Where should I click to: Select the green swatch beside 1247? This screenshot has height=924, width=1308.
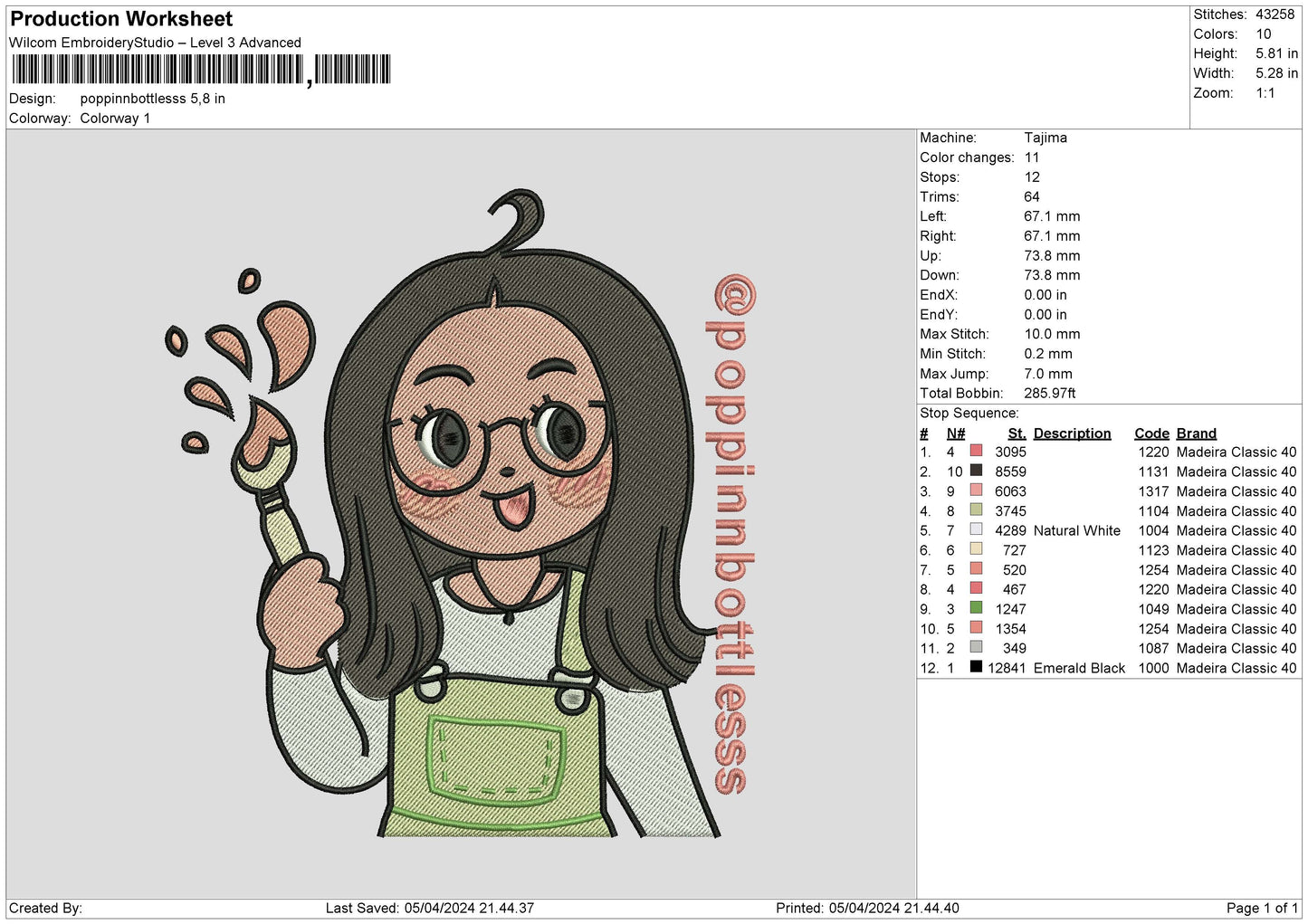[976, 608]
